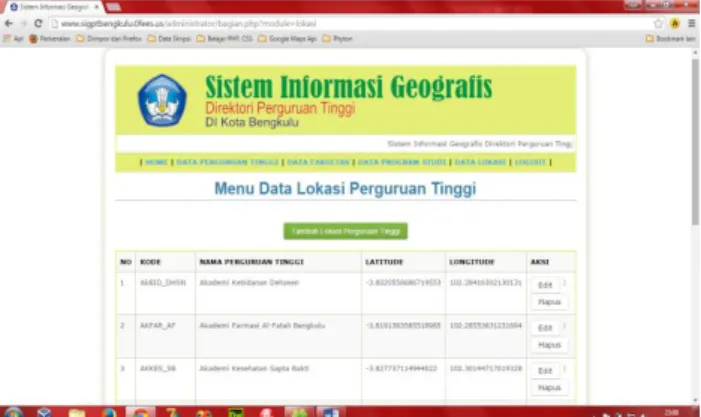The width and height of the screenshot is (701, 417).
Task: Open the Apl apps bookmark shortcut
Action: pyautogui.click(x=13, y=39)
